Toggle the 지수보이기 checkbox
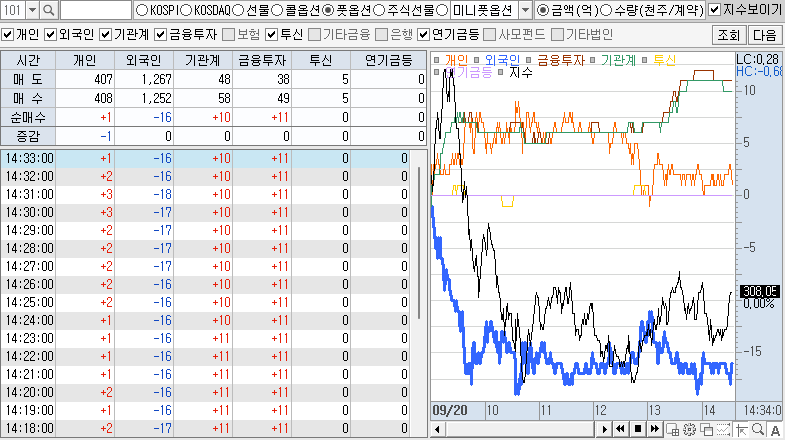The width and height of the screenshot is (785, 440). 714,10
